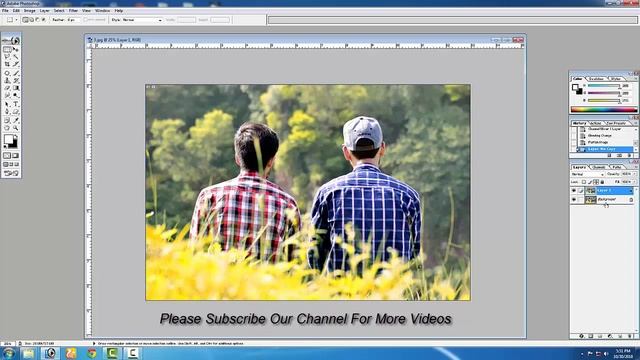Select the Rectangular Marquee tool
Screen dimensions: 640x360
tap(7, 49)
